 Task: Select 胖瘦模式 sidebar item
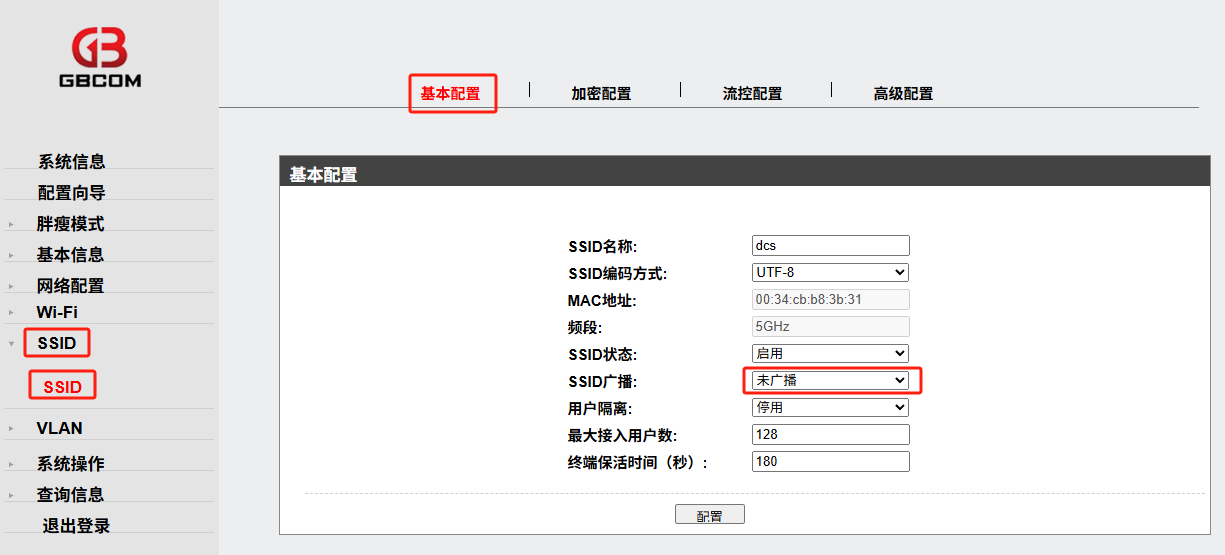click(71, 224)
